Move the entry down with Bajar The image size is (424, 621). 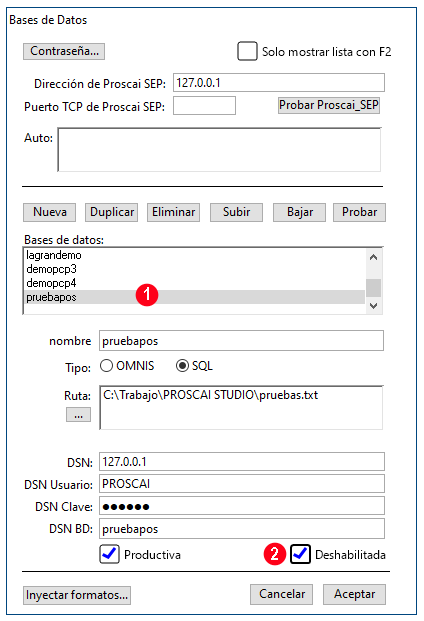299,212
